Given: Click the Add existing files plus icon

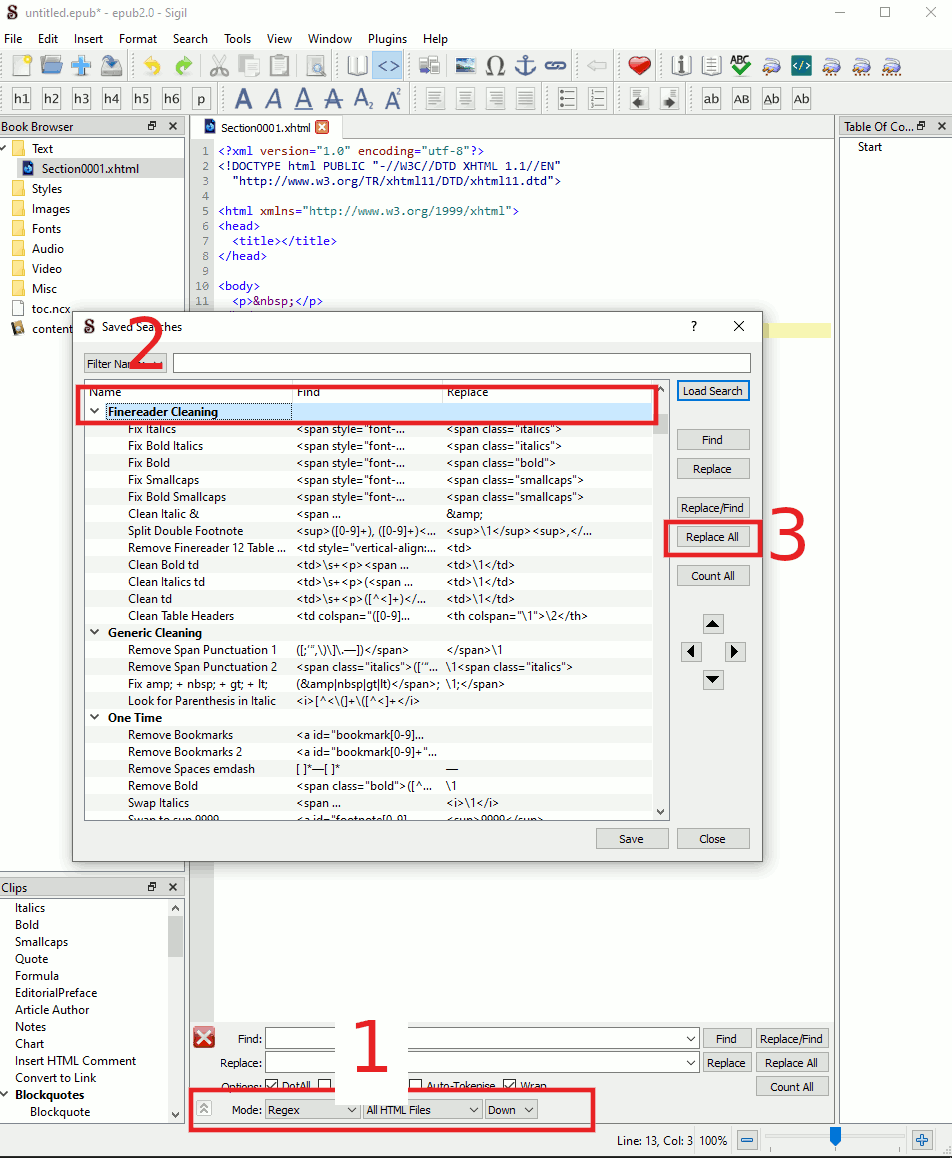Looking at the screenshot, I should click(x=81, y=66).
